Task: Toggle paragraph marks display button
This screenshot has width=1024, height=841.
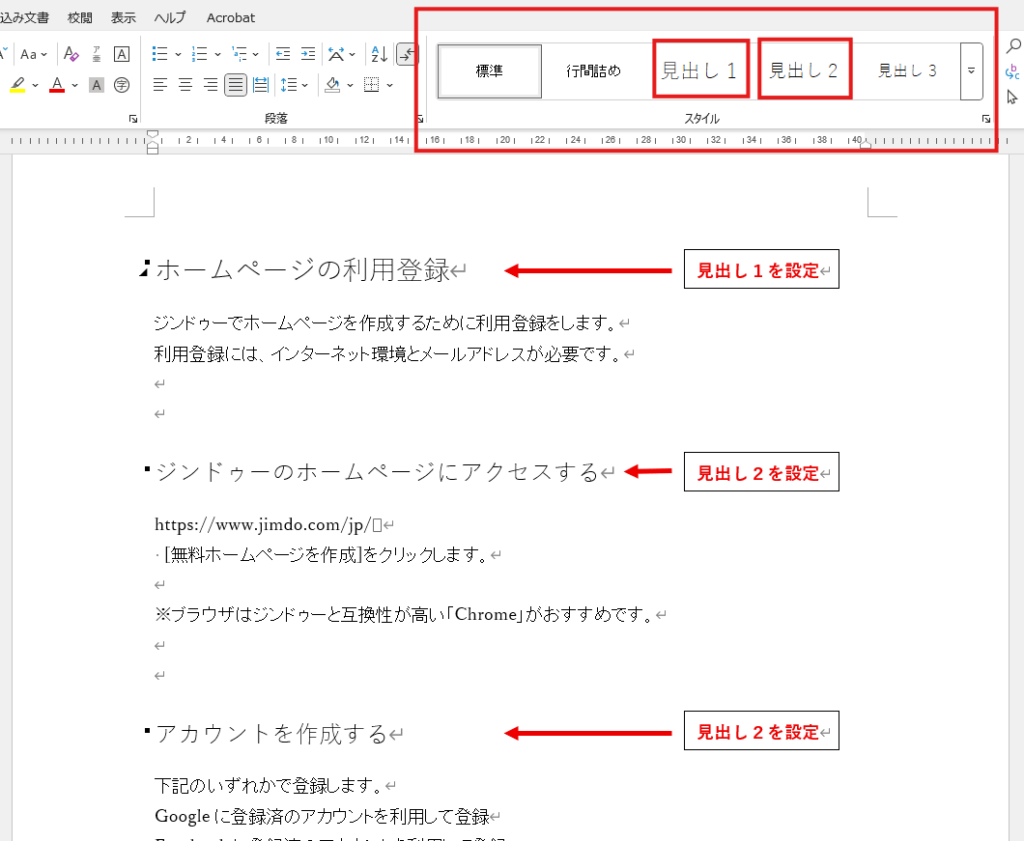Action: pos(407,54)
